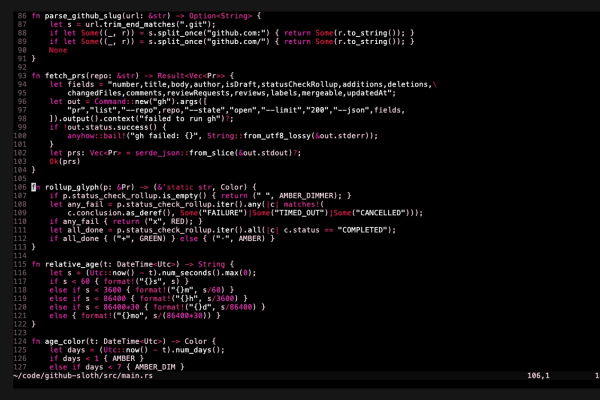Click the fetch_prs function name
This screenshot has height=400, width=600.
point(65,76)
